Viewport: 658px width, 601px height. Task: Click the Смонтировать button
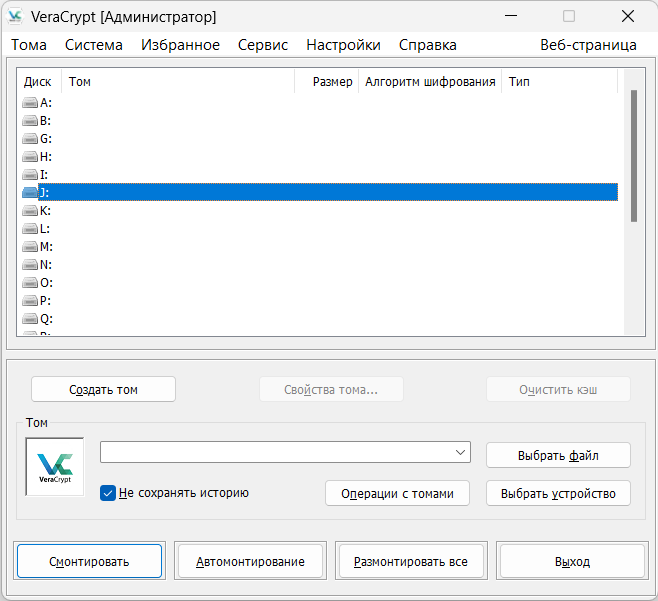pyautogui.click(x=89, y=561)
